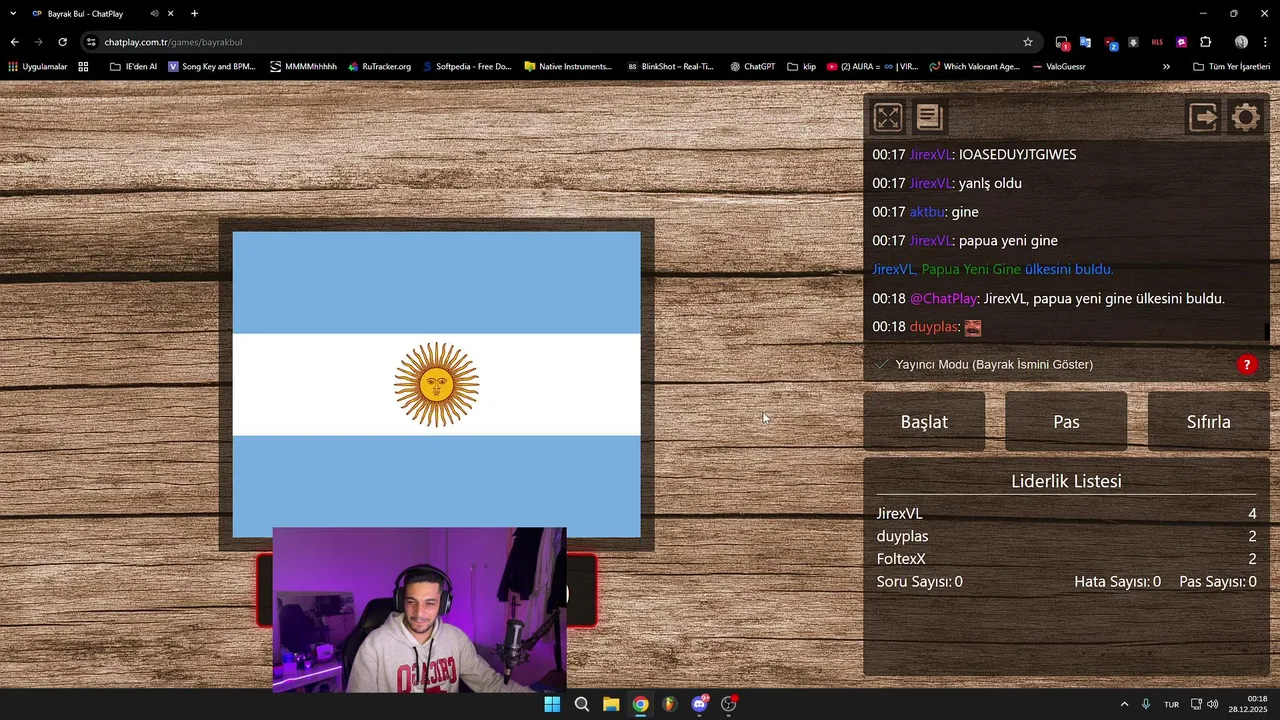The image size is (1280, 720).
Task: Click chat panel scrollbar thumb
Action: 1266,331
